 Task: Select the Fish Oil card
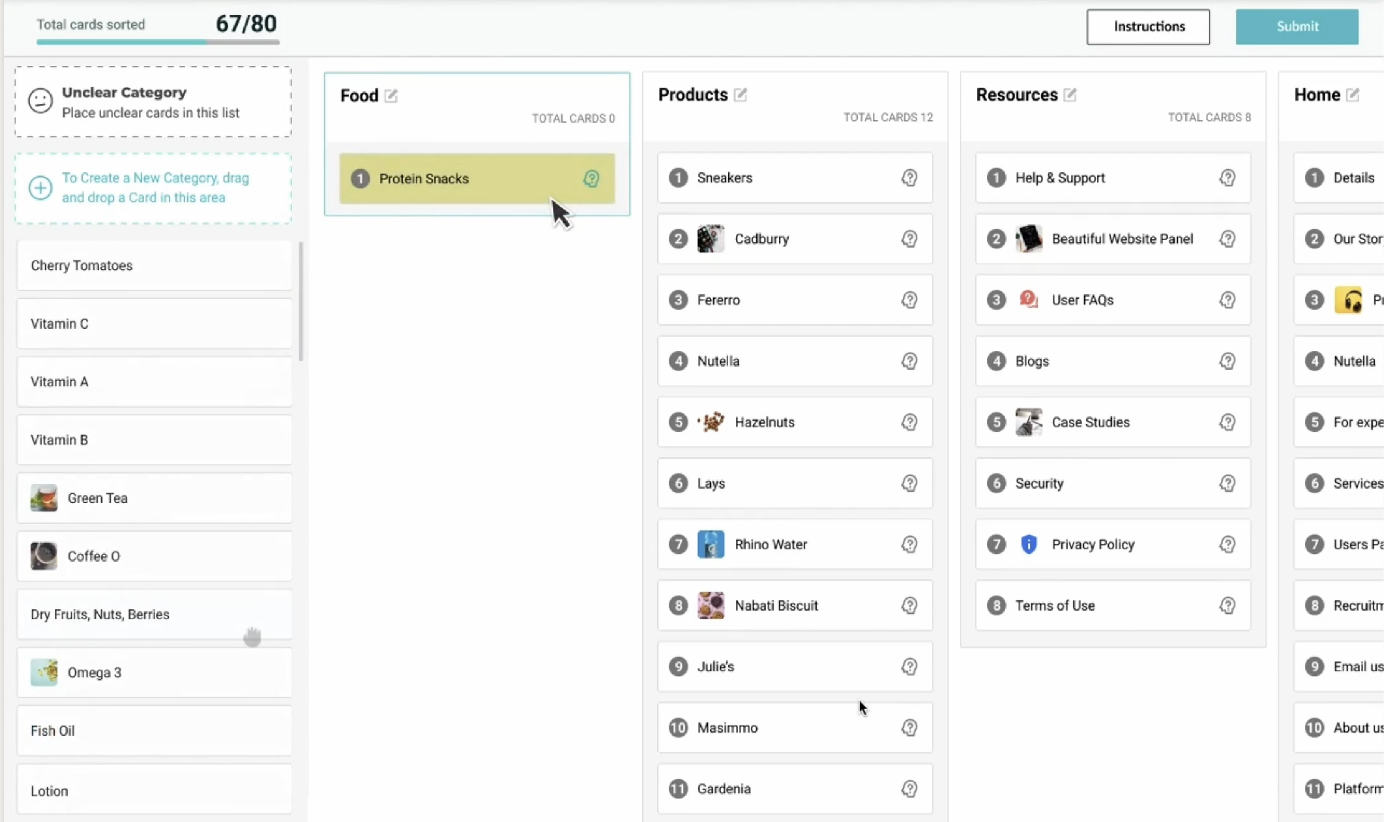(x=154, y=731)
